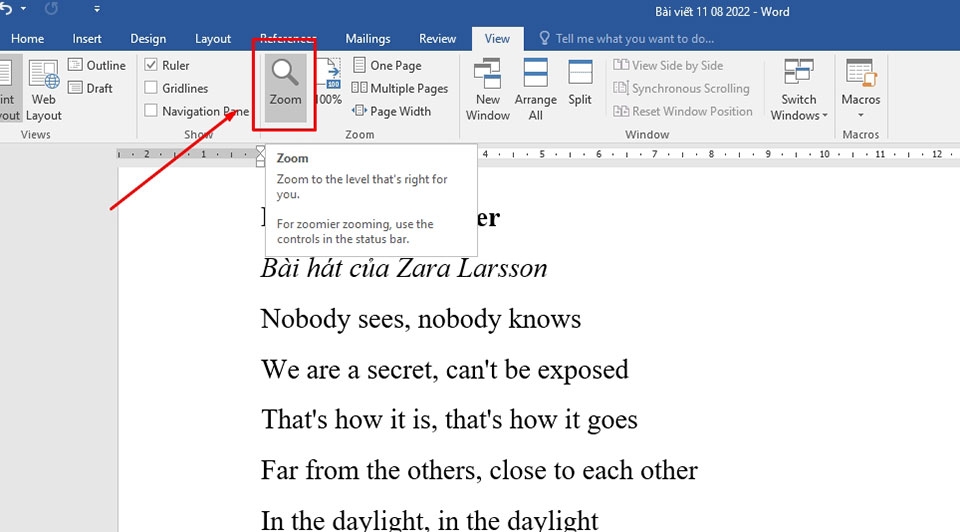The height and width of the screenshot is (532, 960).
Task: Switch to Outline view
Action: 97,65
